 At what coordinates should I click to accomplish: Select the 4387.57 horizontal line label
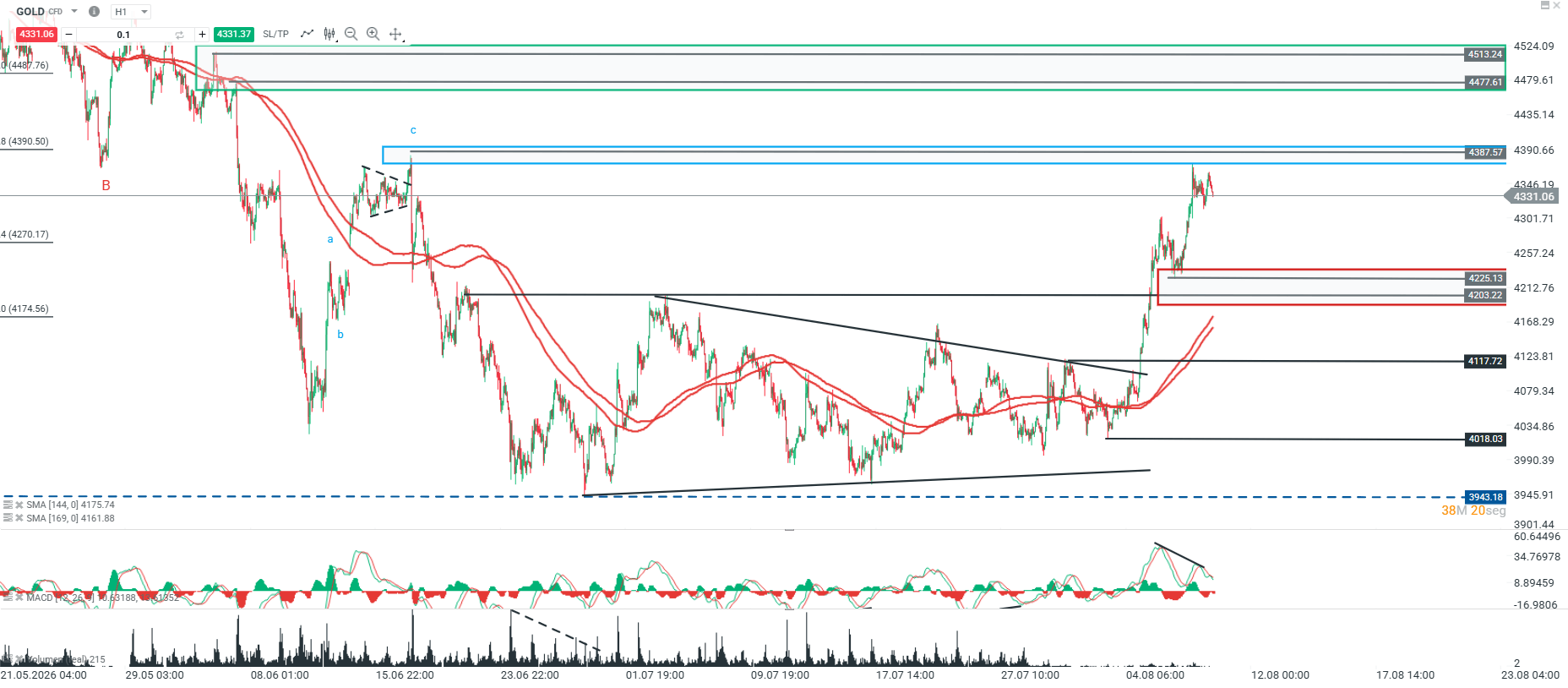(x=1485, y=152)
